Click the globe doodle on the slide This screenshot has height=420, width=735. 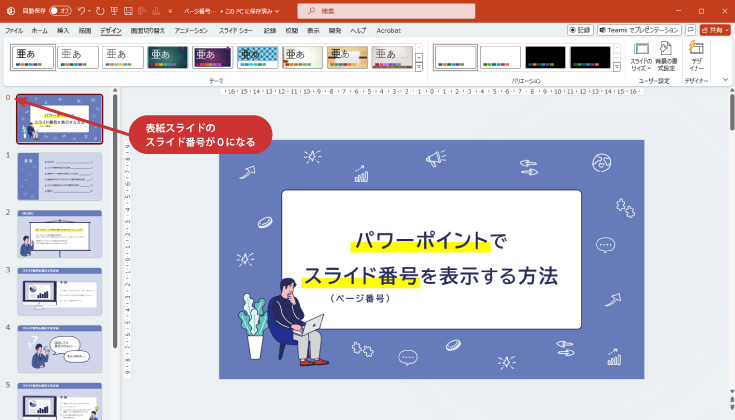[601, 163]
